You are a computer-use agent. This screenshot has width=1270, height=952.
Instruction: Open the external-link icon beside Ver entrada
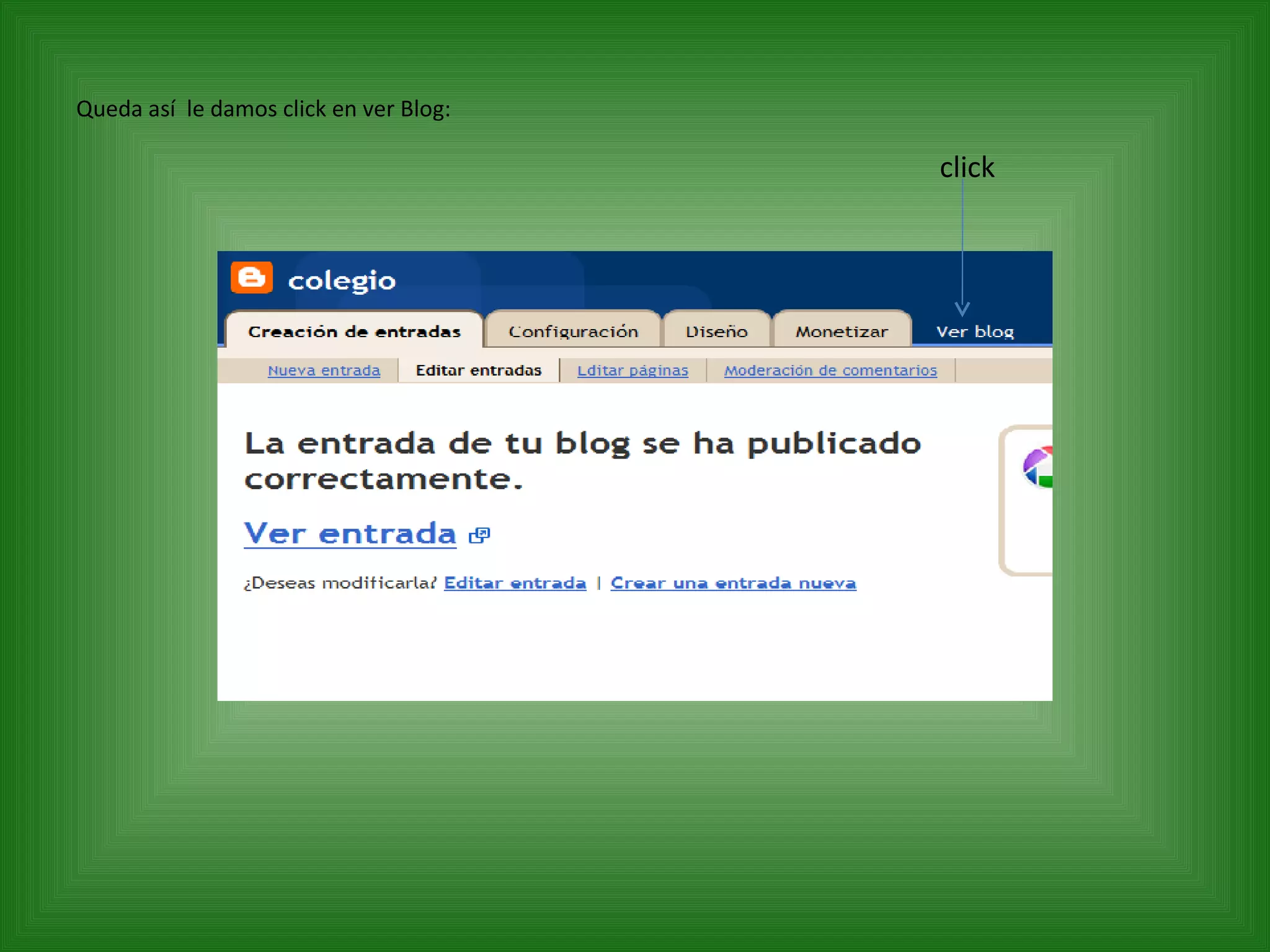click(479, 535)
